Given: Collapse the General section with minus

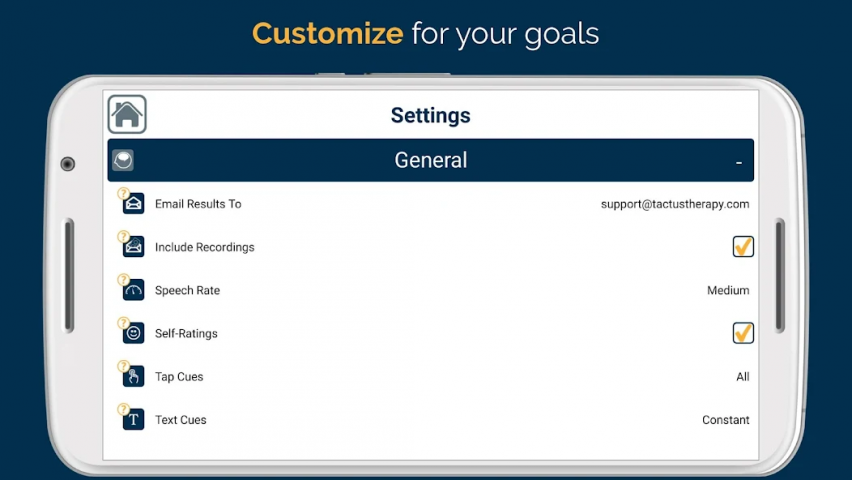Looking at the screenshot, I should tap(739, 161).
